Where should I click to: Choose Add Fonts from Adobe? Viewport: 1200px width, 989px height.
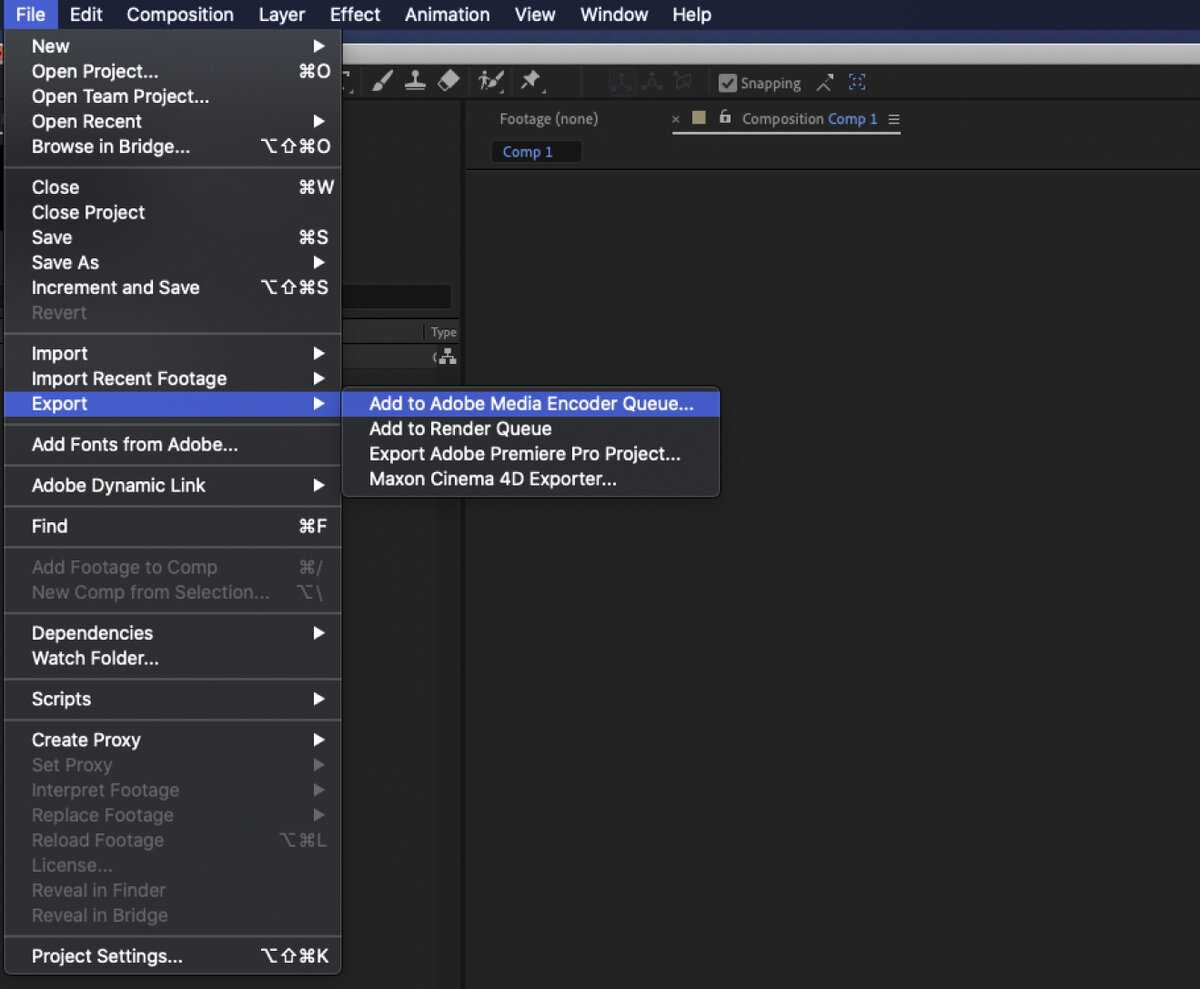point(173,445)
